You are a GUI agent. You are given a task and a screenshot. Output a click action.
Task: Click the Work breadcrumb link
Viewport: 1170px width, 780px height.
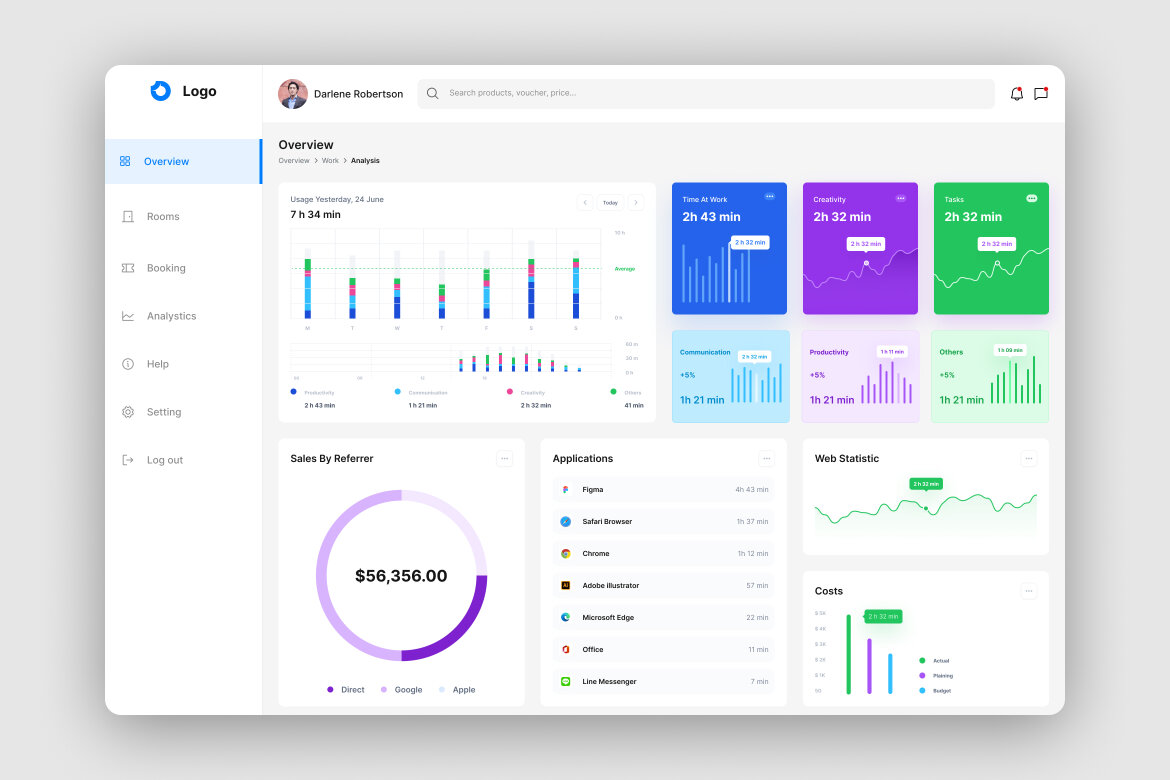pos(330,160)
